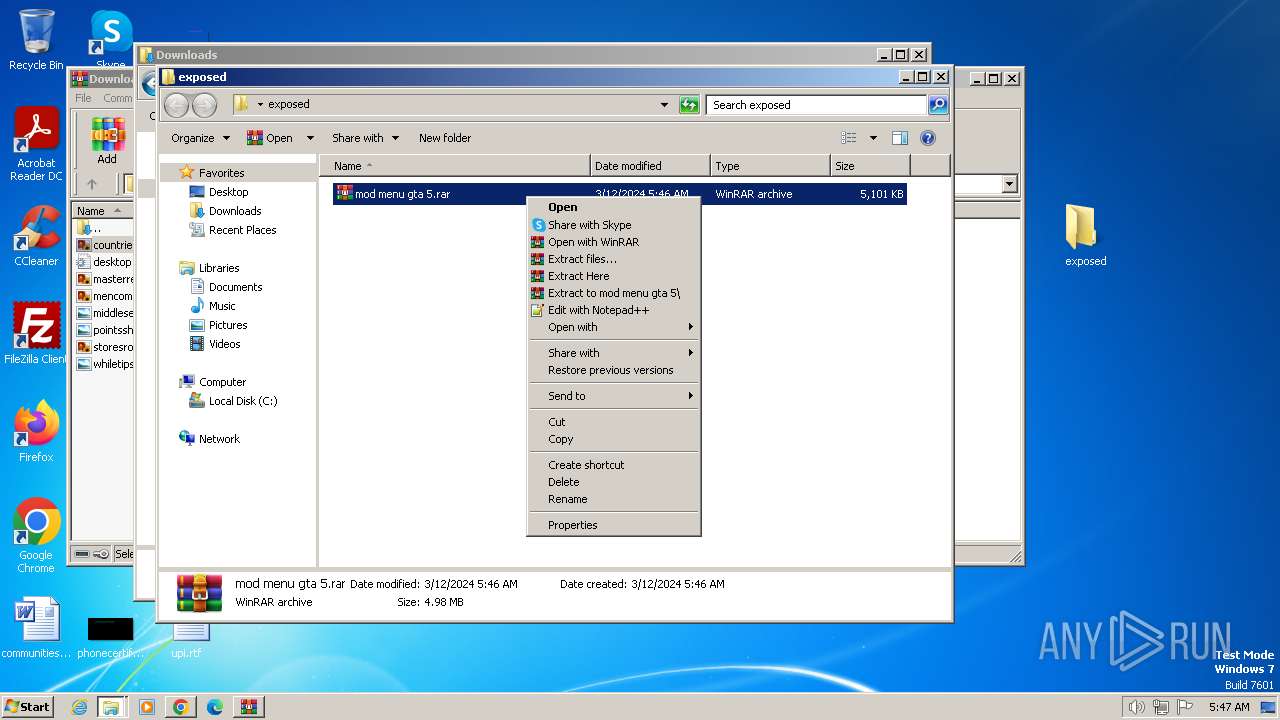The height and width of the screenshot is (720, 1280).
Task: Open the Recycle Bin desktop icon
Action: 36,40
